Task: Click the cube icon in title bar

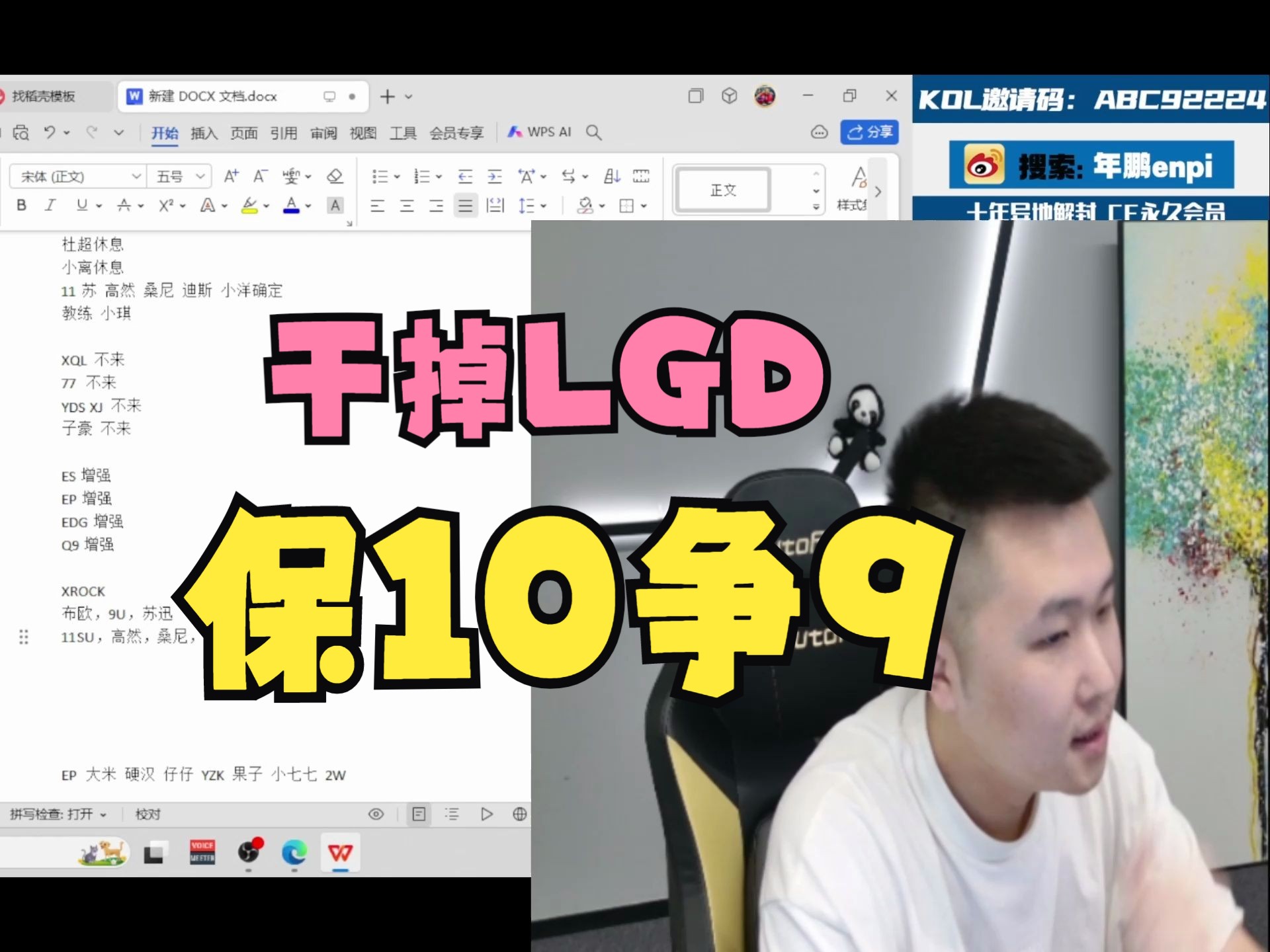Action: [729, 96]
